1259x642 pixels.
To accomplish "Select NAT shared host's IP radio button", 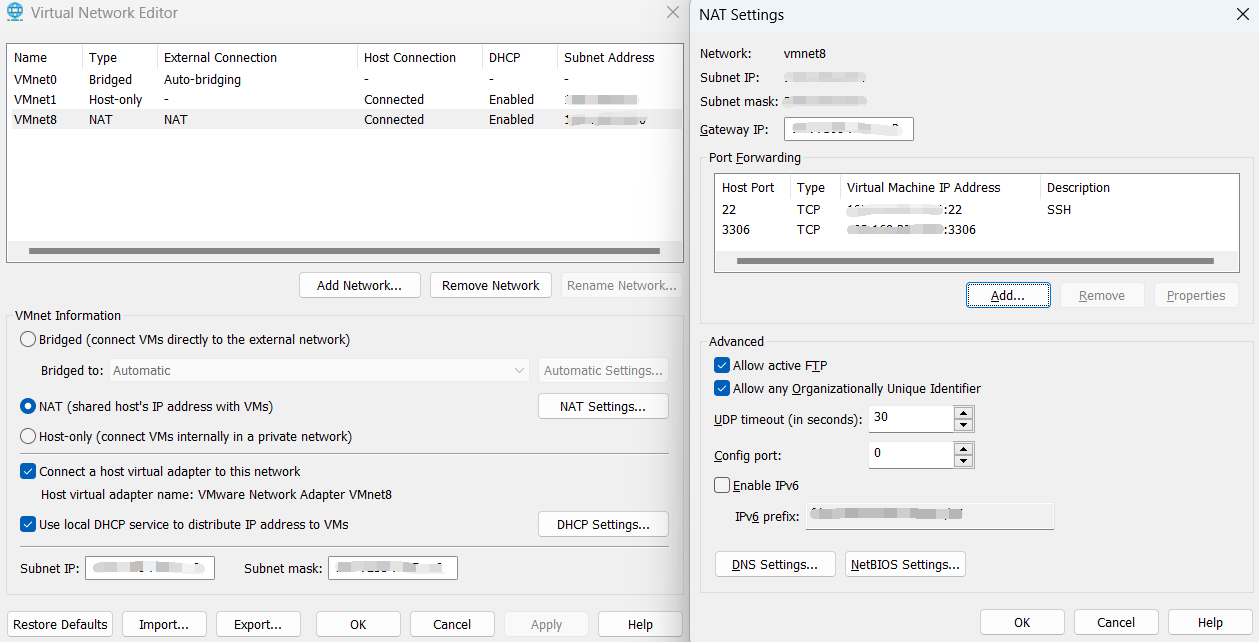I will point(28,407).
